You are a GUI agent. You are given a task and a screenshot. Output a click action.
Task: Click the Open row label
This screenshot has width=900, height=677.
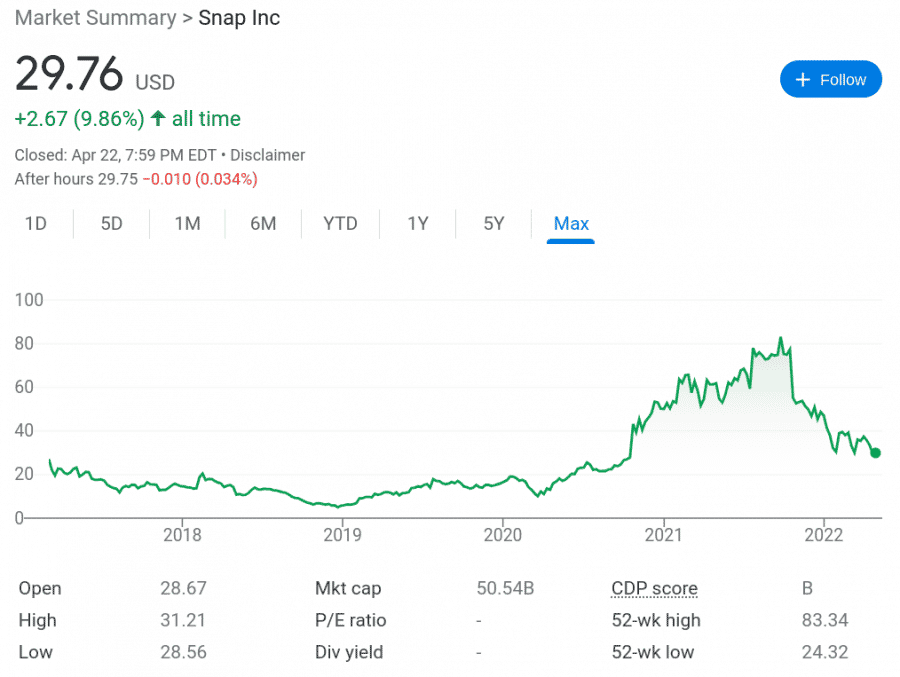coord(40,589)
